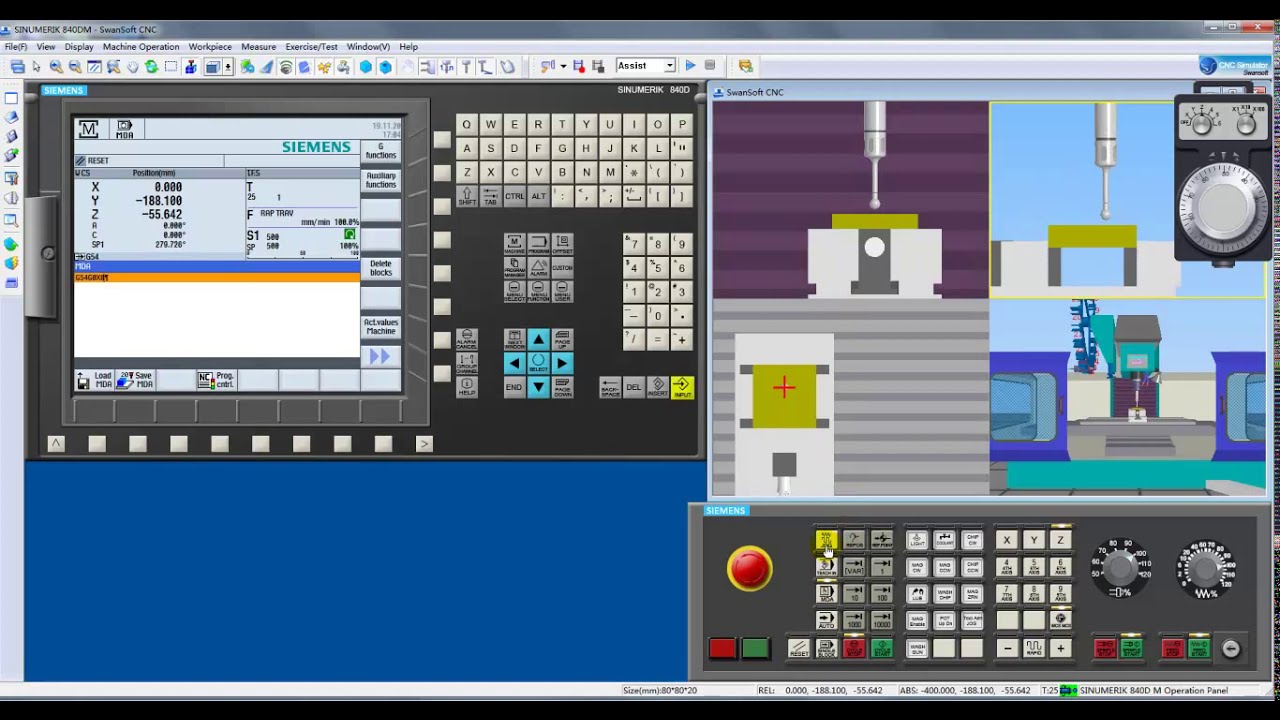1280x720 pixels.
Task: Toggle the MCS/WCS coordinate key
Action: 1061,621
